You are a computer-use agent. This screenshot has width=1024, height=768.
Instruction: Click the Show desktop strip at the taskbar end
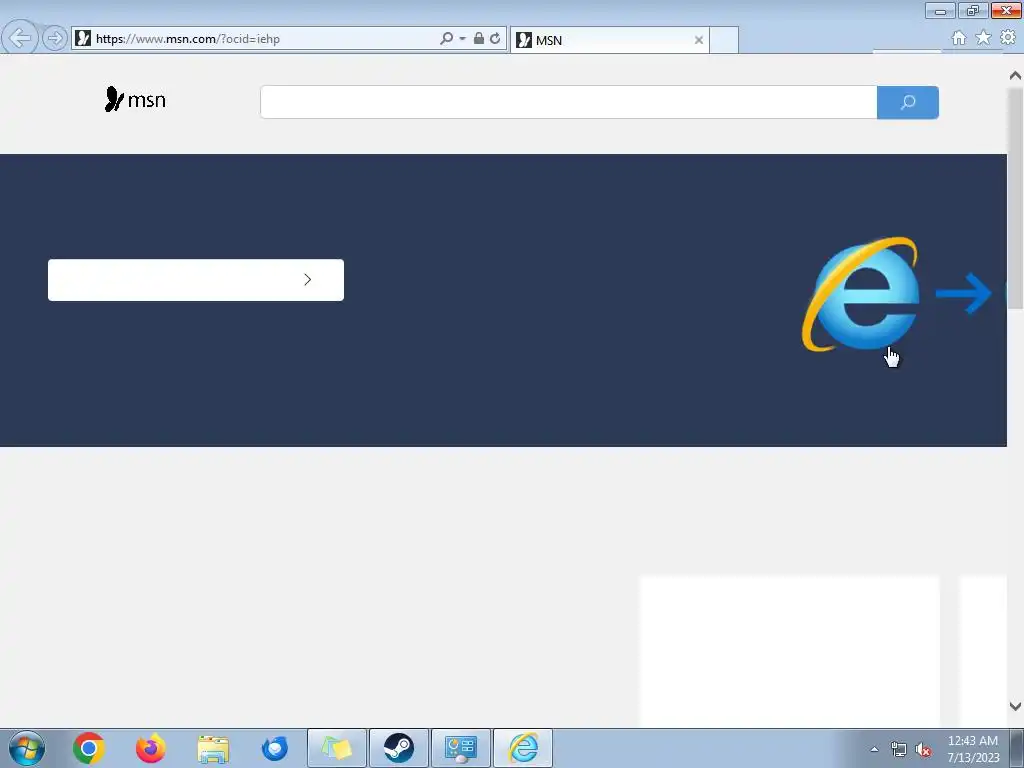(x=1016, y=748)
